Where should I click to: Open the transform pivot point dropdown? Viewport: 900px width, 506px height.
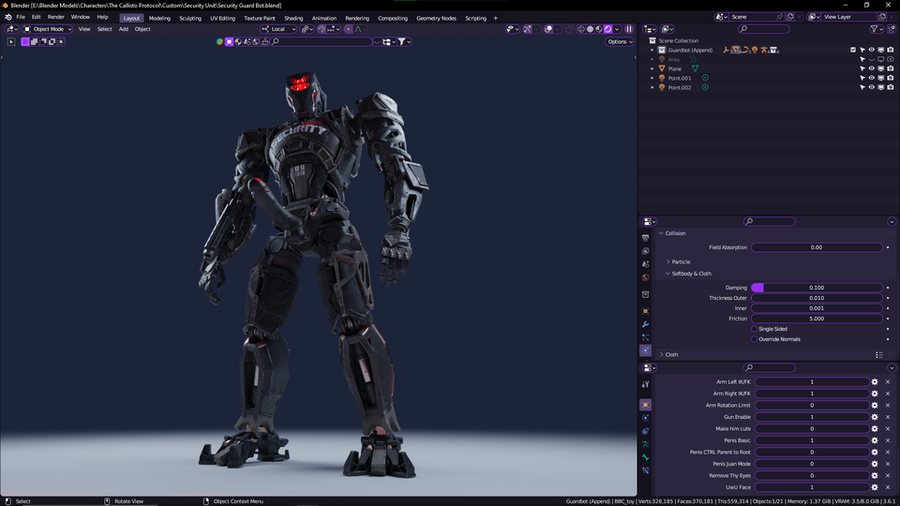point(307,29)
